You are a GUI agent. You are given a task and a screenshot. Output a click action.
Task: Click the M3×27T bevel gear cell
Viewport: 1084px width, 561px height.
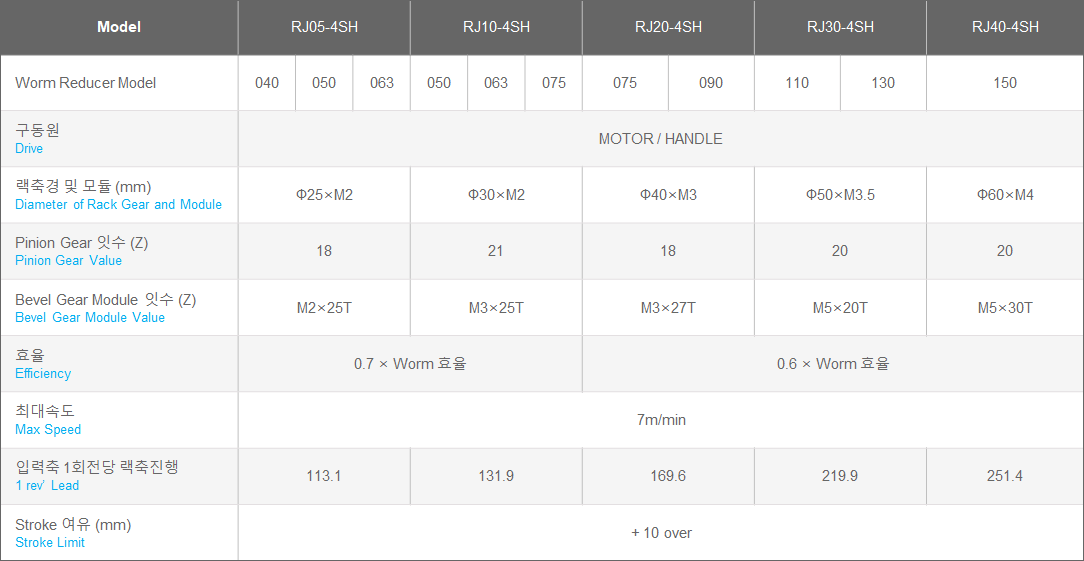click(x=668, y=308)
